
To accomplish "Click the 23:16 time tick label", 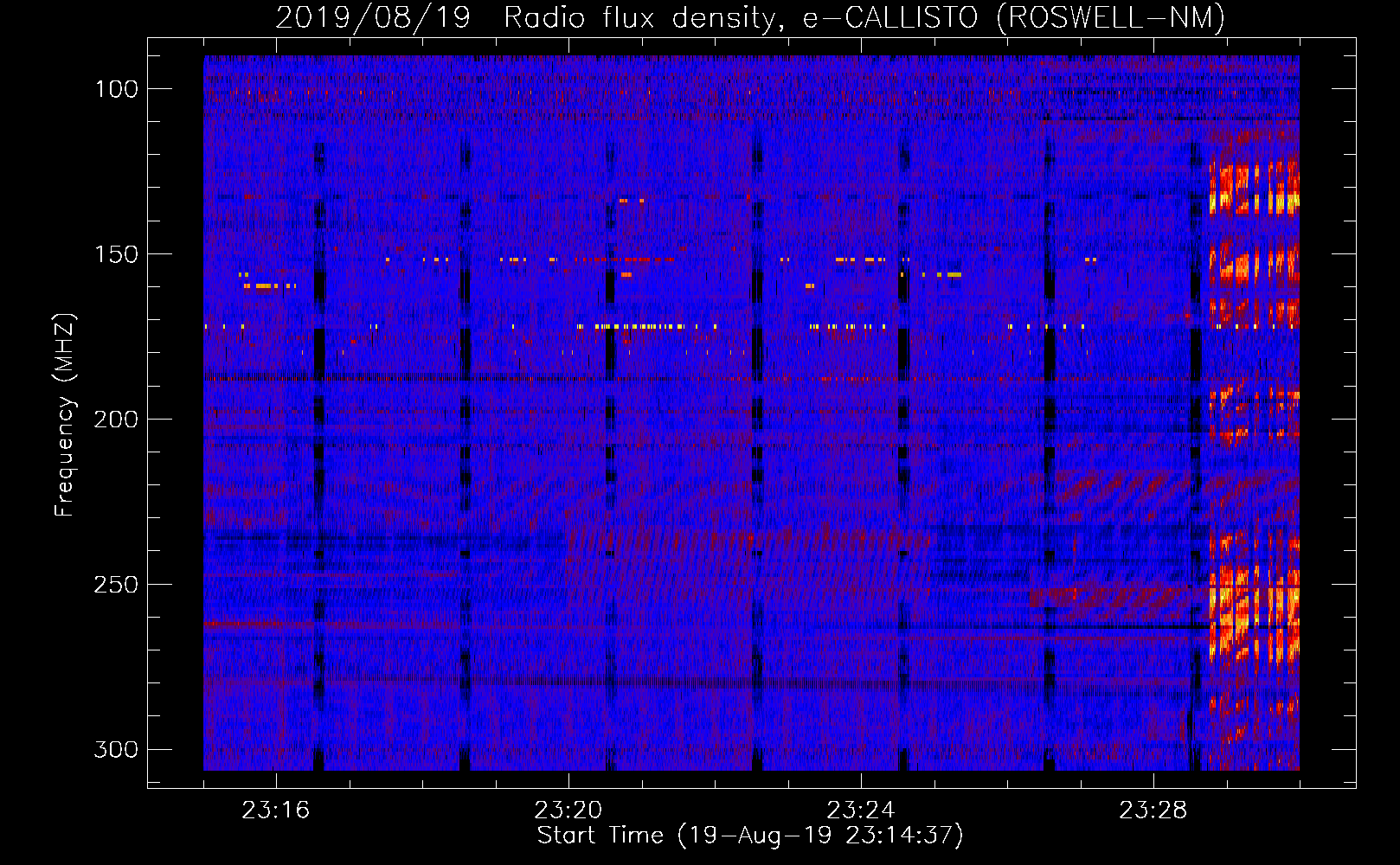I will tap(276, 811).
